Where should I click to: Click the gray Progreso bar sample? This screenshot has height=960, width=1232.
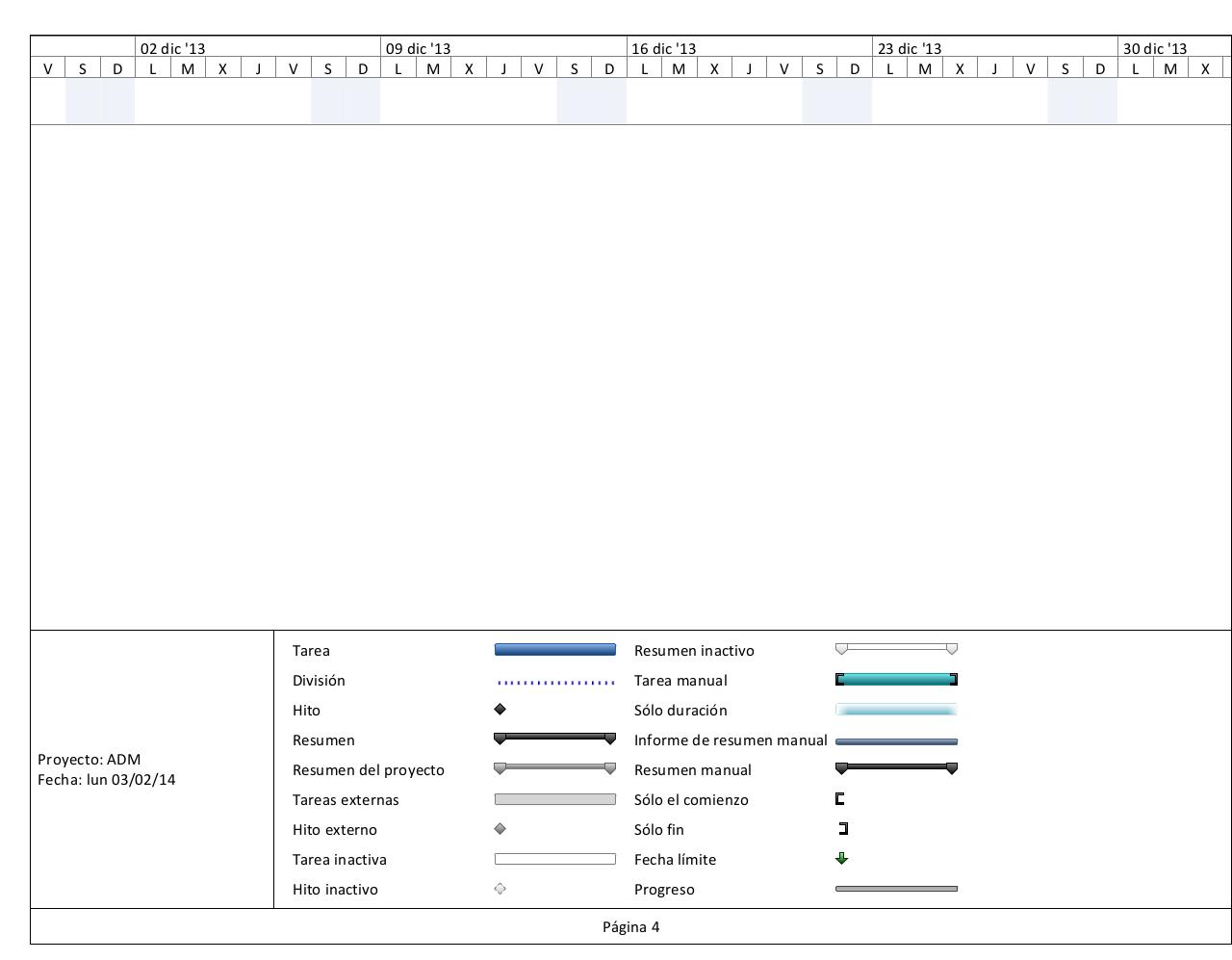pyautogui.click(x=896, y=889)
